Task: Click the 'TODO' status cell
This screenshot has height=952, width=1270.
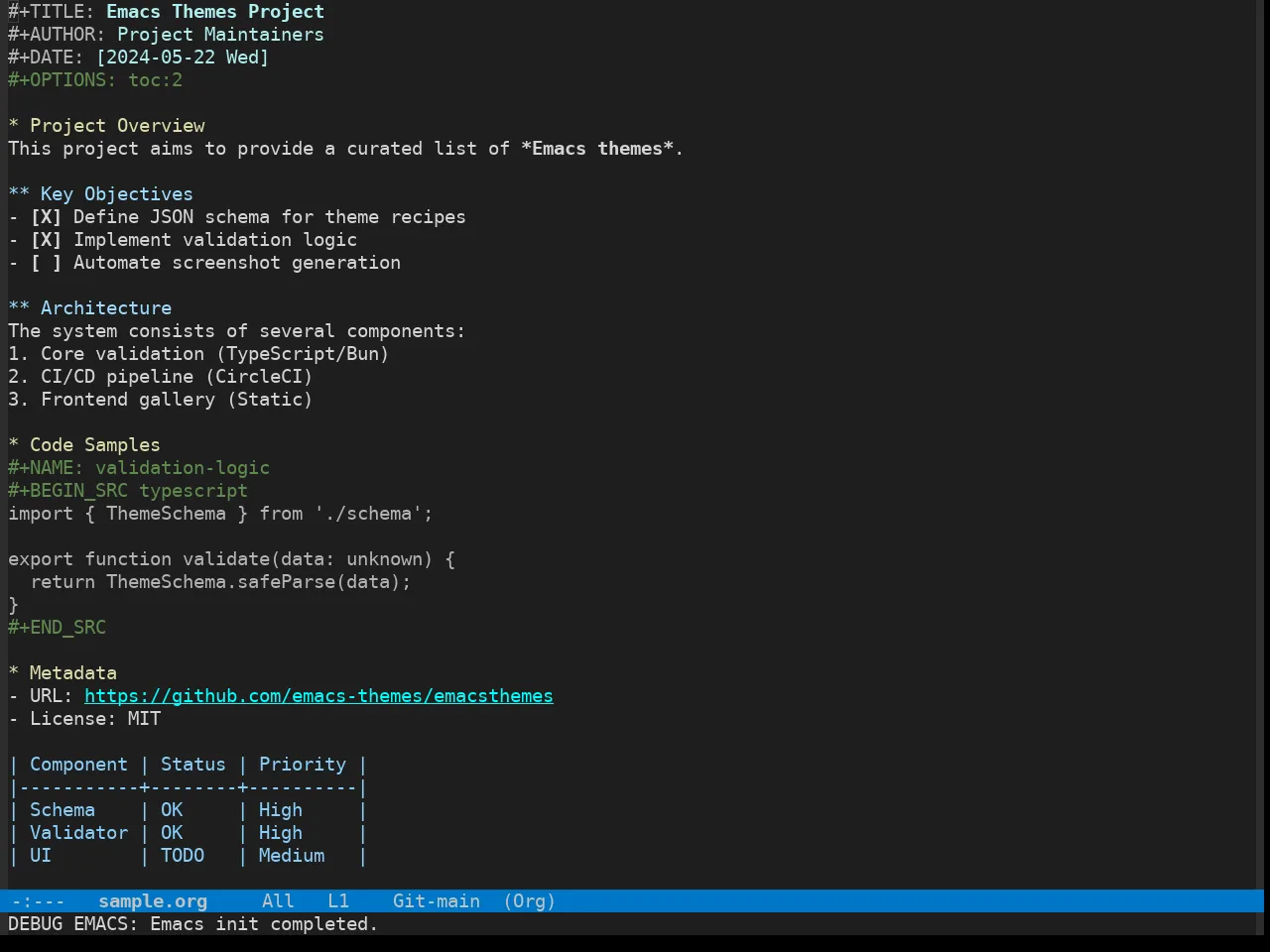Action: (183, 856)
